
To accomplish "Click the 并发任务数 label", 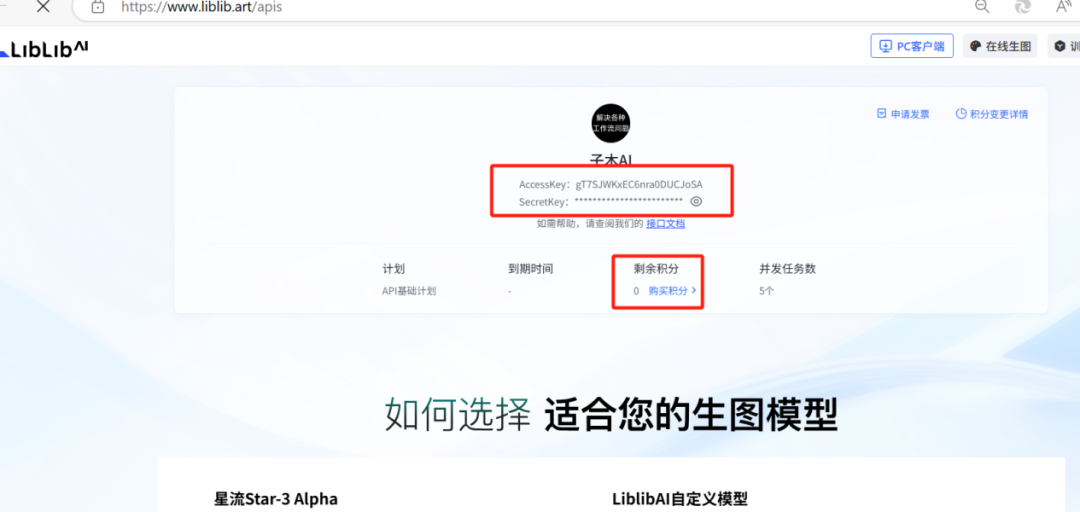I will point(787,269).
